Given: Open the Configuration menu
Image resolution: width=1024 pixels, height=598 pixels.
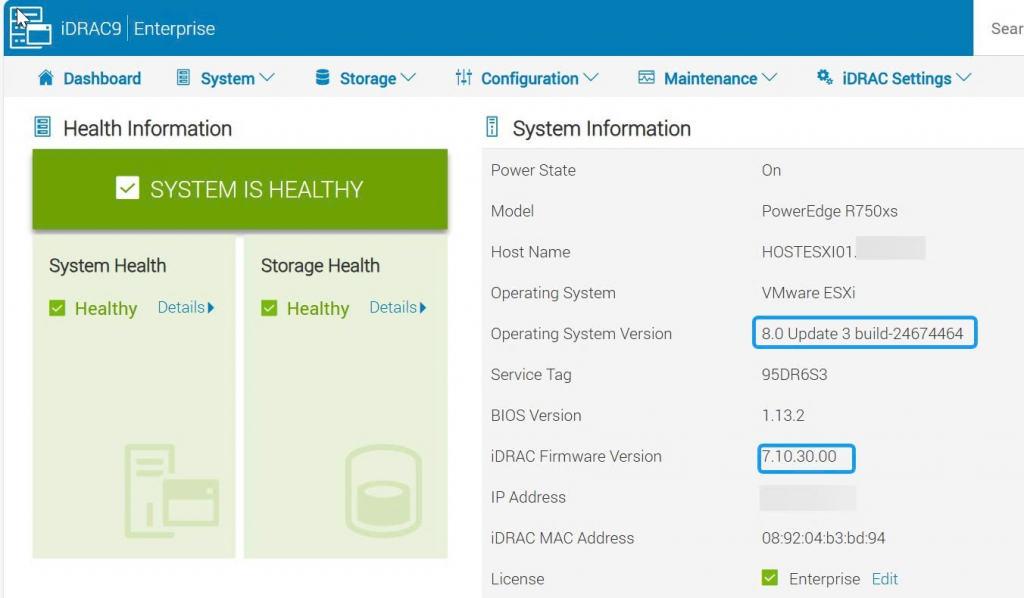Looking at the screenshot, I should point(526,78).
